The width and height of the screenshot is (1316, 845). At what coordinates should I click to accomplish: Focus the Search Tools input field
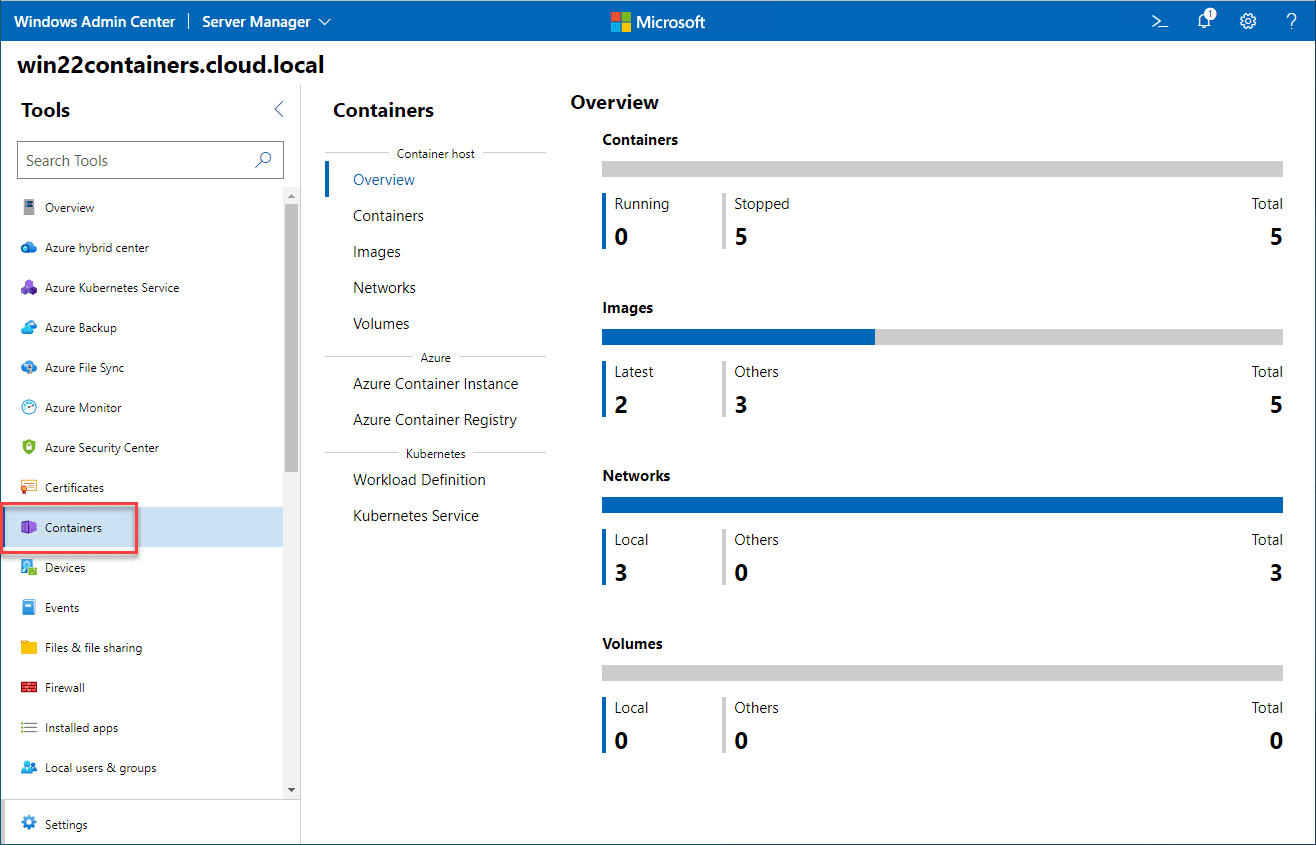(135, 160)
